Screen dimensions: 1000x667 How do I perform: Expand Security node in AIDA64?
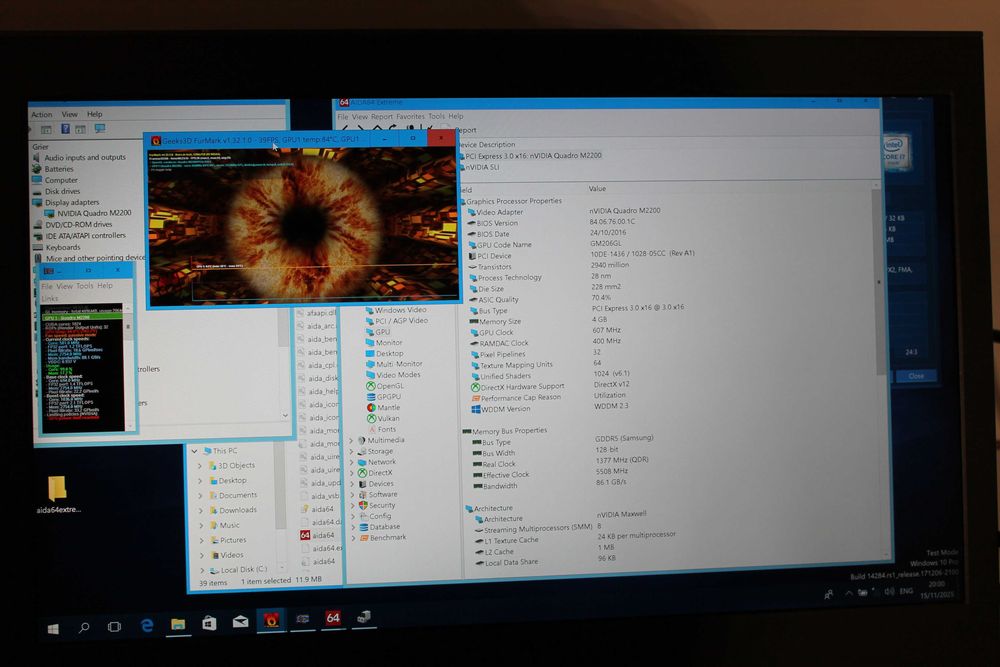coord(353,506)
